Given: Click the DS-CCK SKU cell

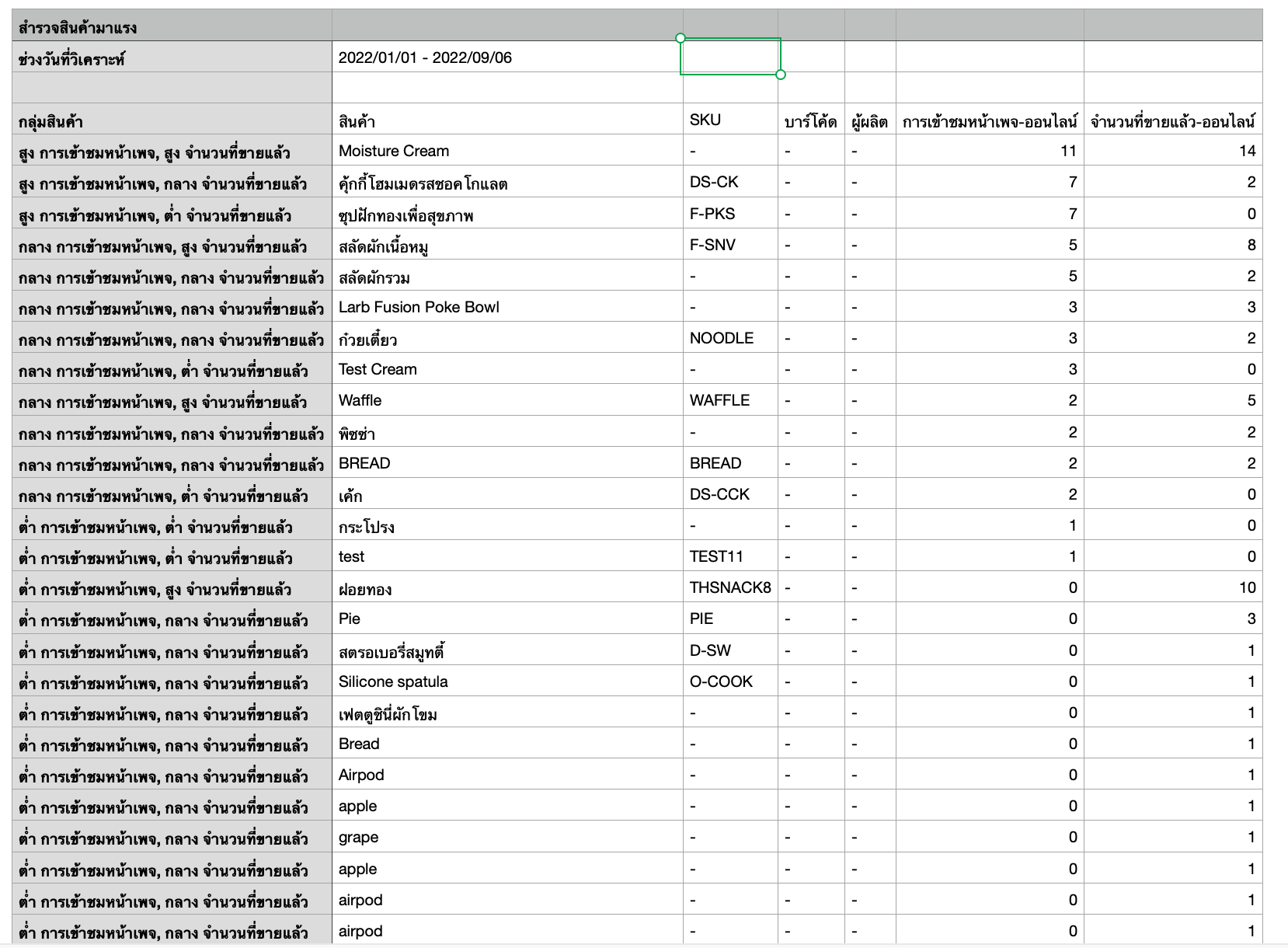Looking at the screenshot, I should click(x=731, y=494).
